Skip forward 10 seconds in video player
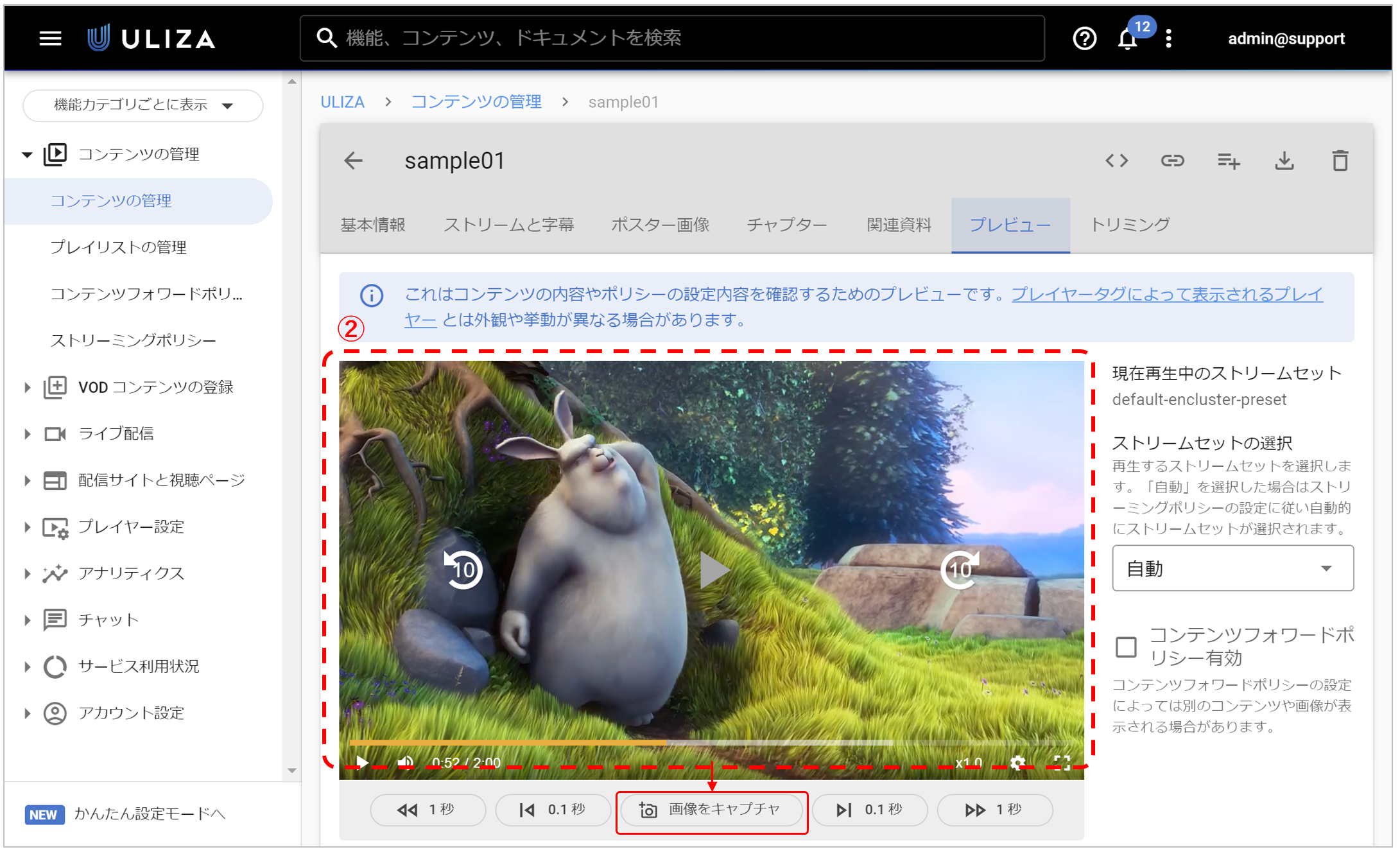1400x854 pixels. (960, 569)
